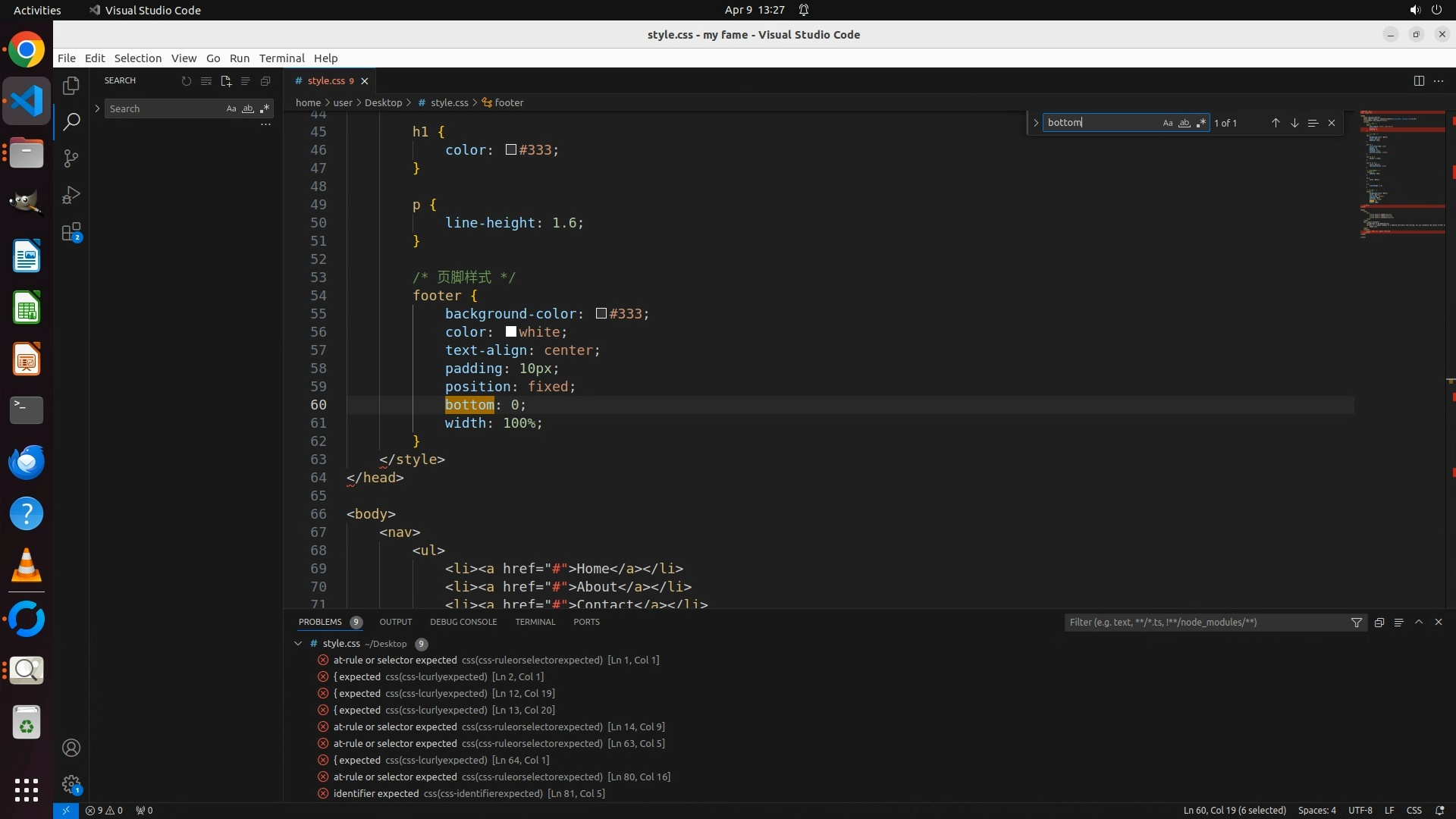Viewport: 1456px width, 819px height.
Task: Open Run and Debug view
Action: [x=71, y=195]
